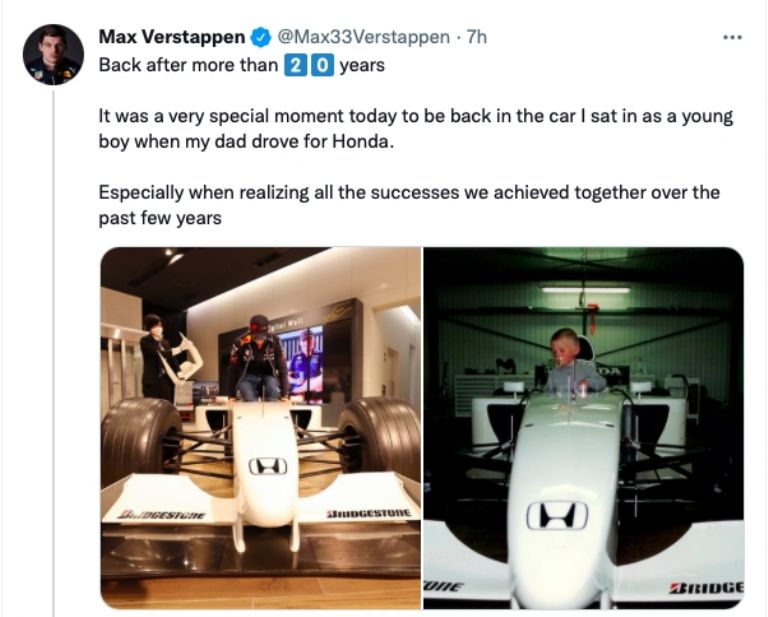Image resolution: width=768 pixels, height=617 pixels.
Task: Open the three-dot more options menu
Action: 732,38
